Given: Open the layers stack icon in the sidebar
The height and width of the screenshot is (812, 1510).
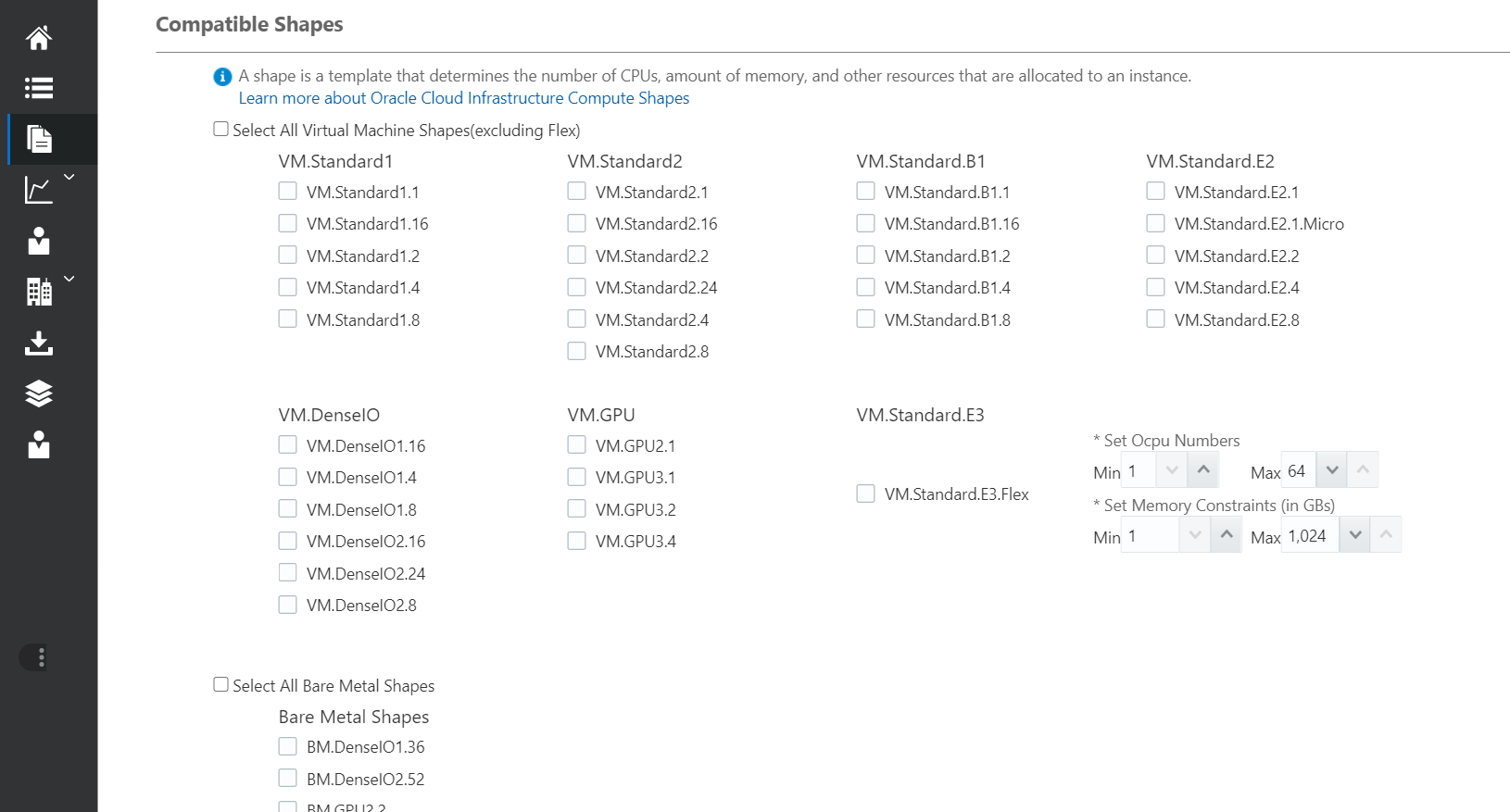Looking at the screenshot, I should coord(38,394).
